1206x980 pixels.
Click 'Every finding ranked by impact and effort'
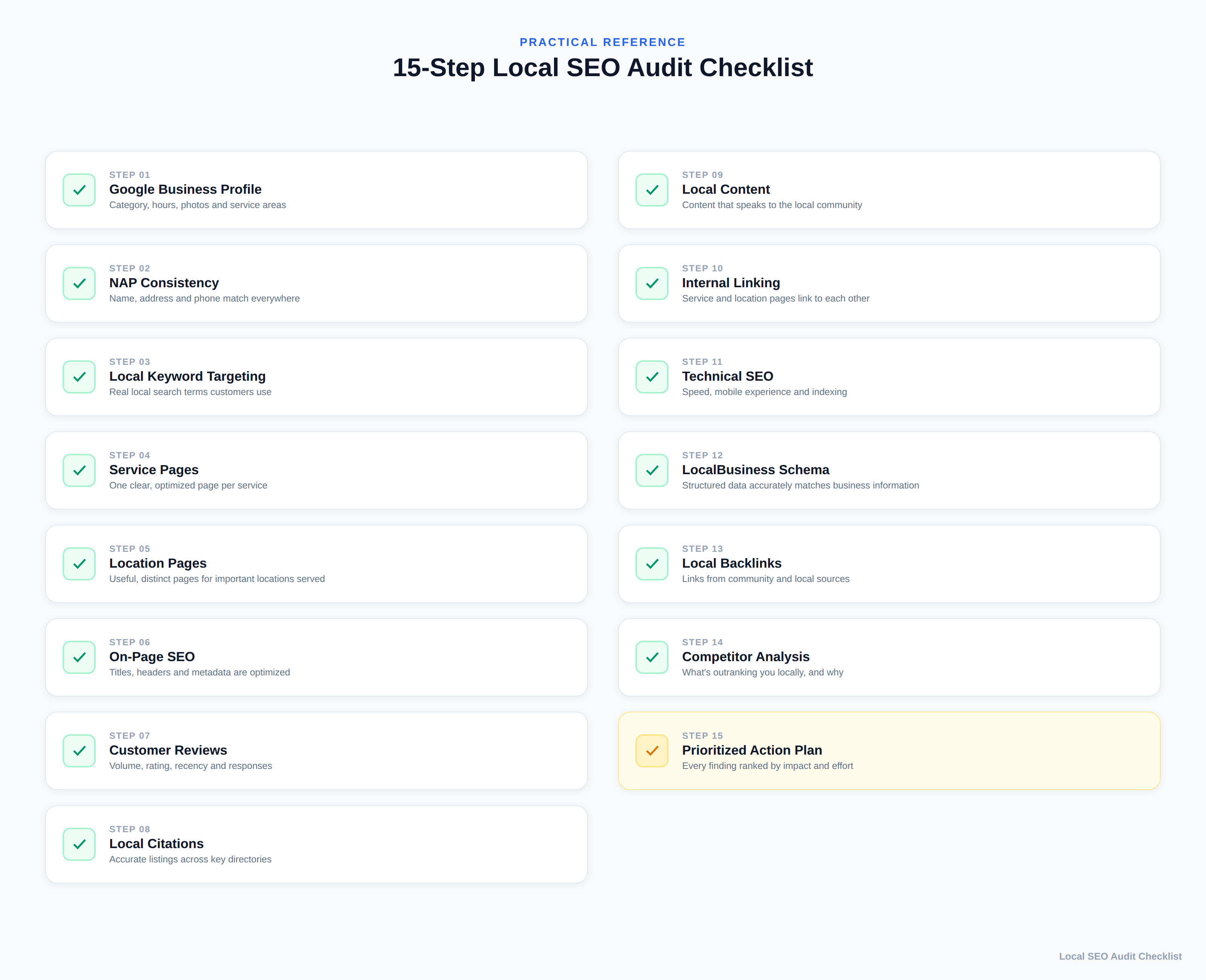(x=767, y=766)
